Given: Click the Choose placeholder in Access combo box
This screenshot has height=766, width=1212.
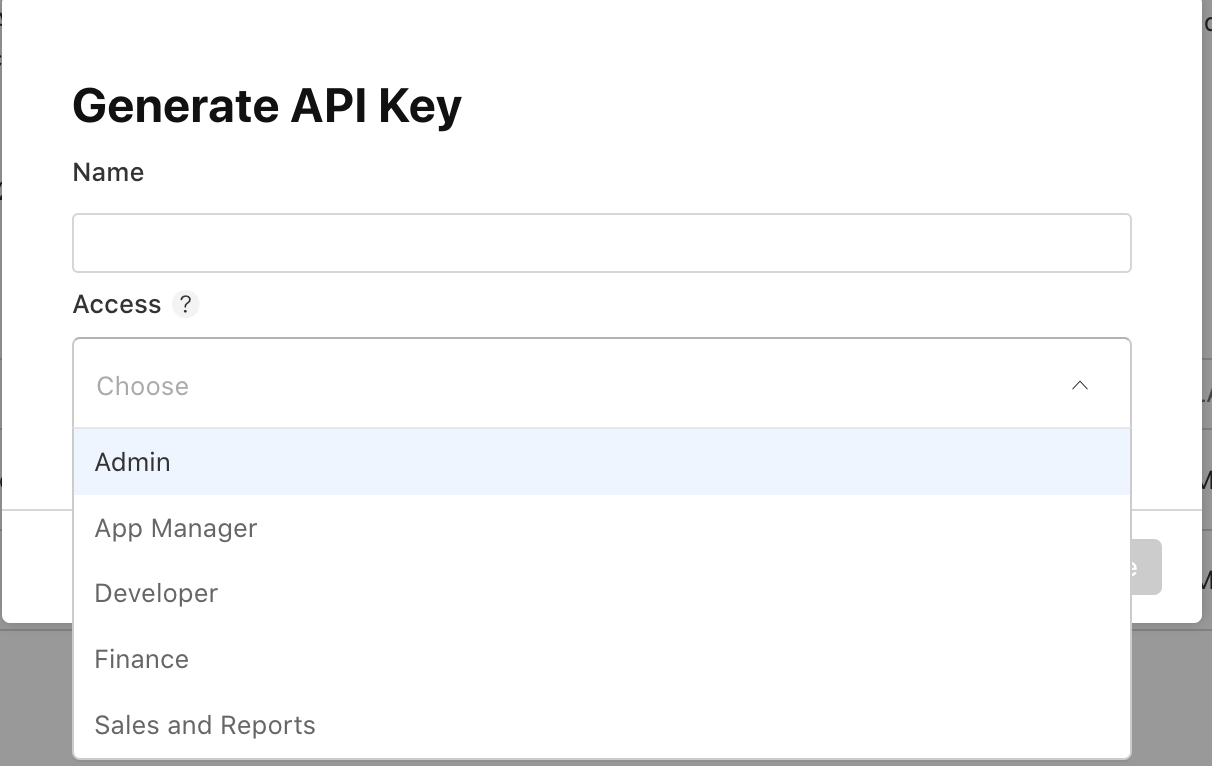Looking at the screenshot, I should [142, 386].
